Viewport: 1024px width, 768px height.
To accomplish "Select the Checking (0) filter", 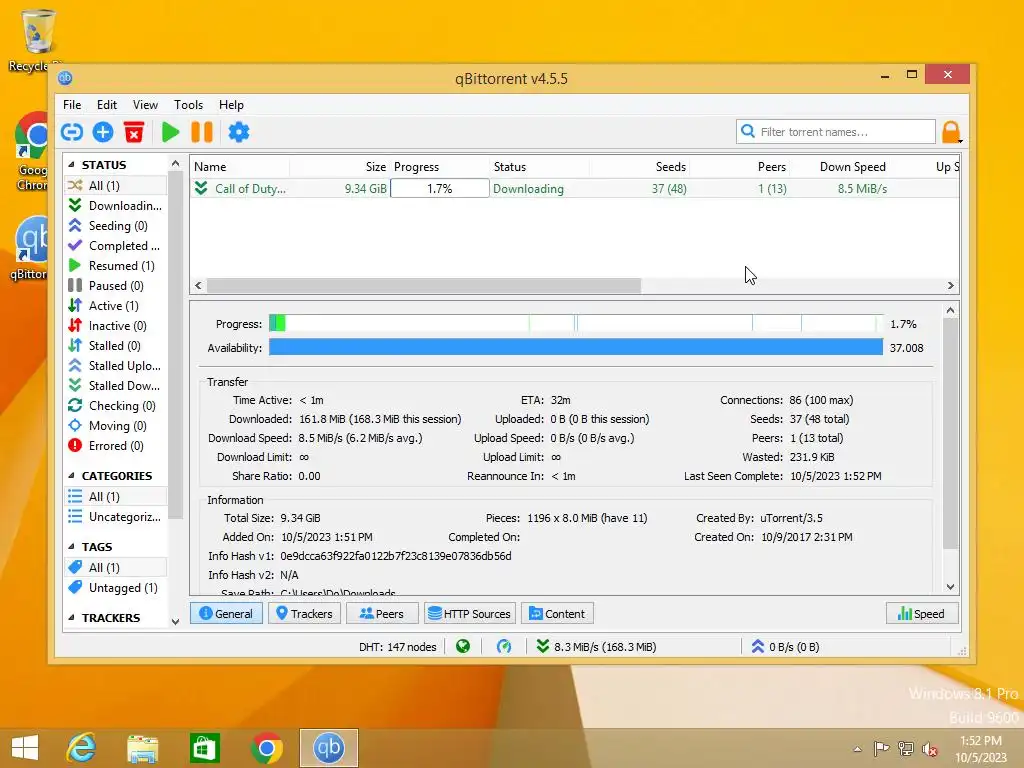I will pos(116,406).
